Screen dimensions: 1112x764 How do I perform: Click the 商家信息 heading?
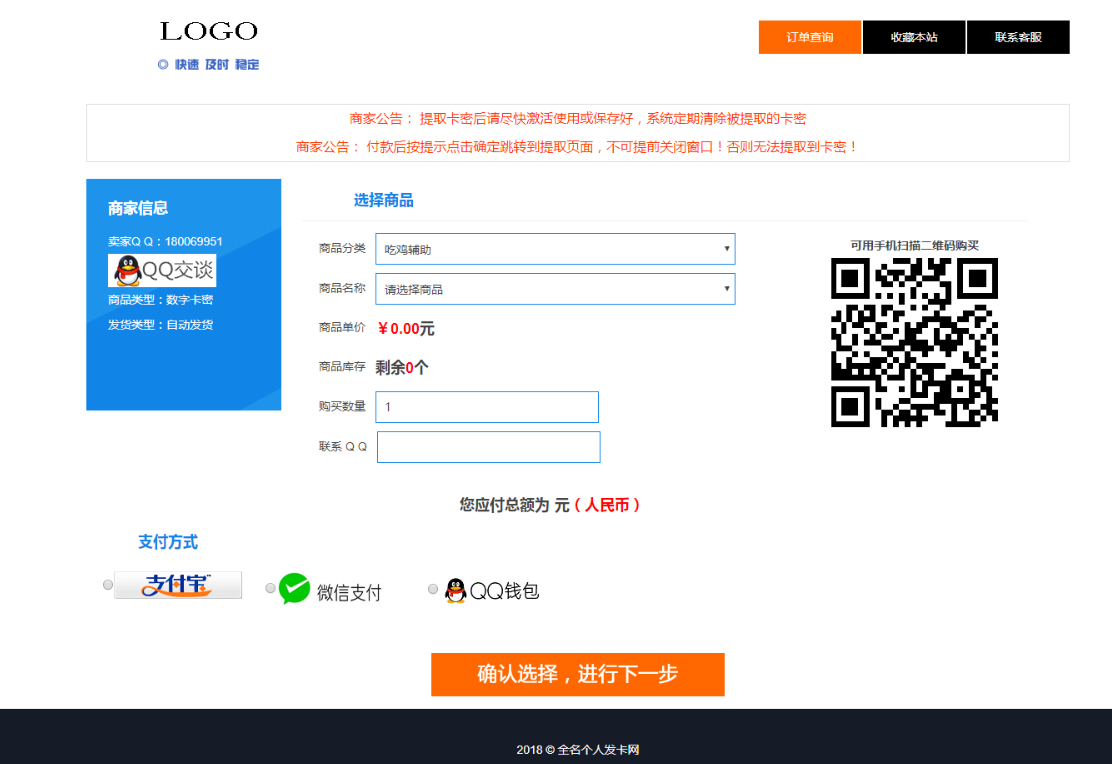(x=138, y=209)
